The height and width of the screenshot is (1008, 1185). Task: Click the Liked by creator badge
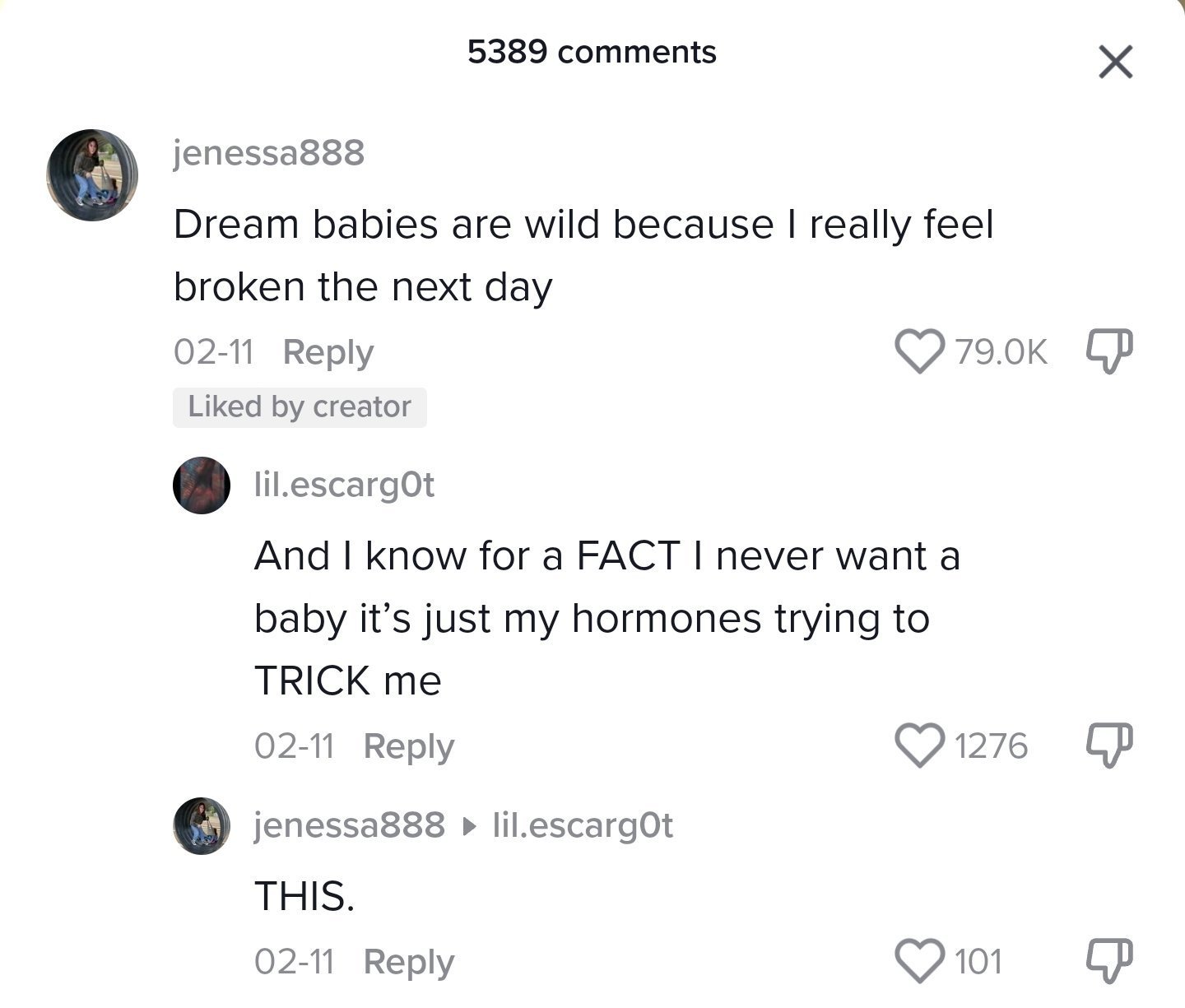(x=300, y=407)
